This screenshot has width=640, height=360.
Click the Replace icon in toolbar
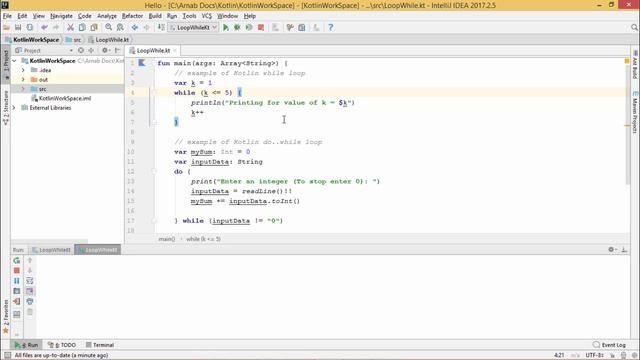pos(120,27)
